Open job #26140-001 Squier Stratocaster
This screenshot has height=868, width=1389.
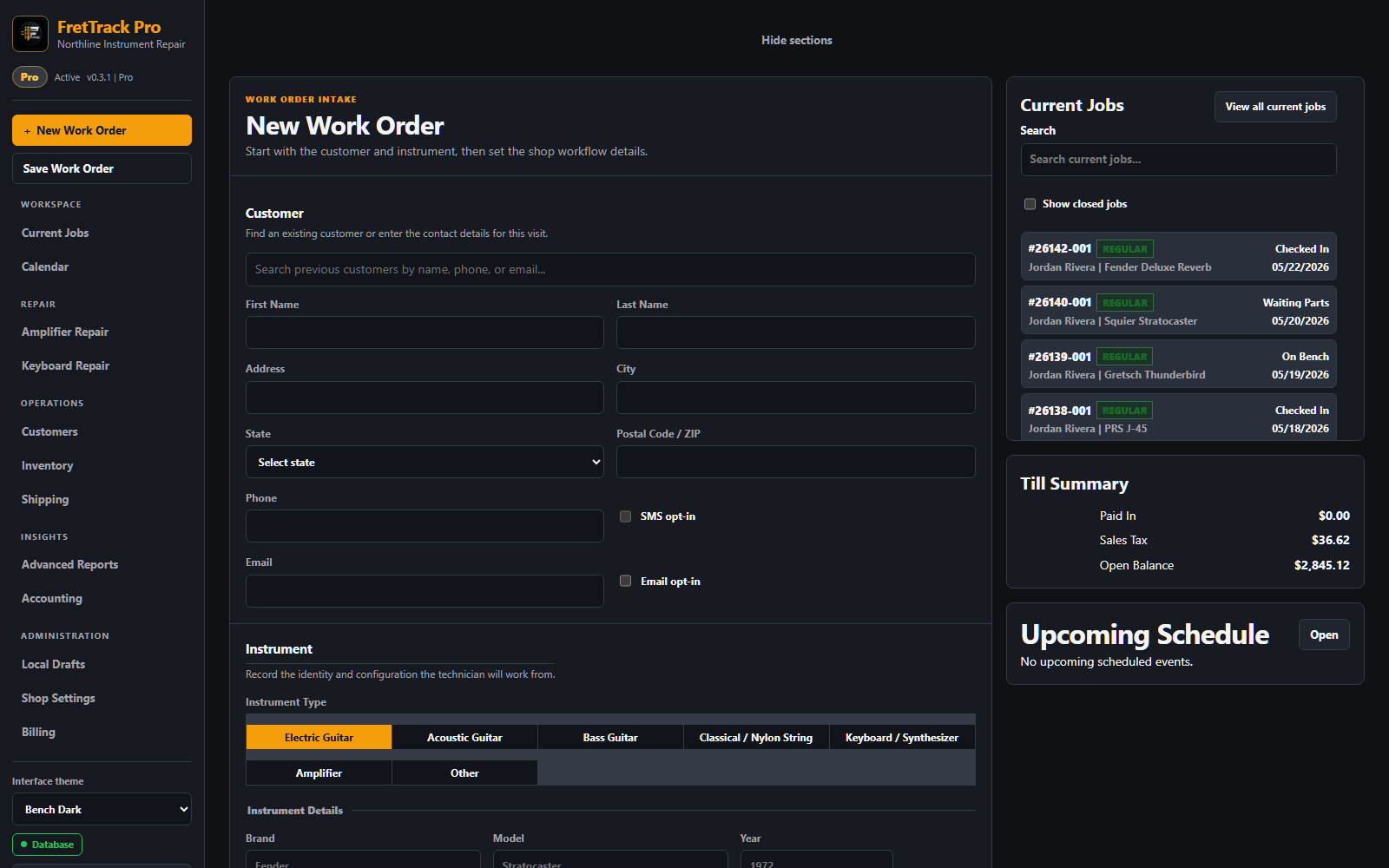pos(1178,311)
